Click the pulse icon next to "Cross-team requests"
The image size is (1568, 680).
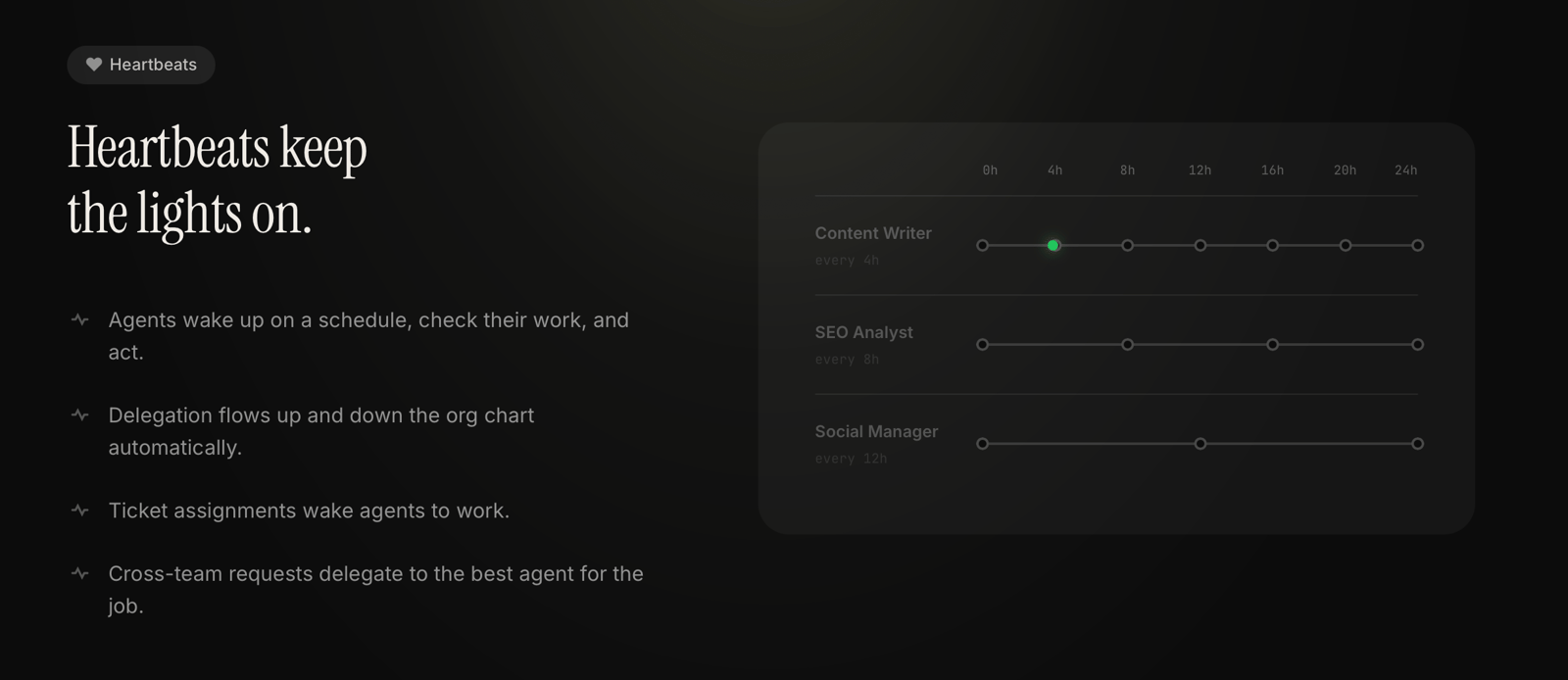(80, 573)
